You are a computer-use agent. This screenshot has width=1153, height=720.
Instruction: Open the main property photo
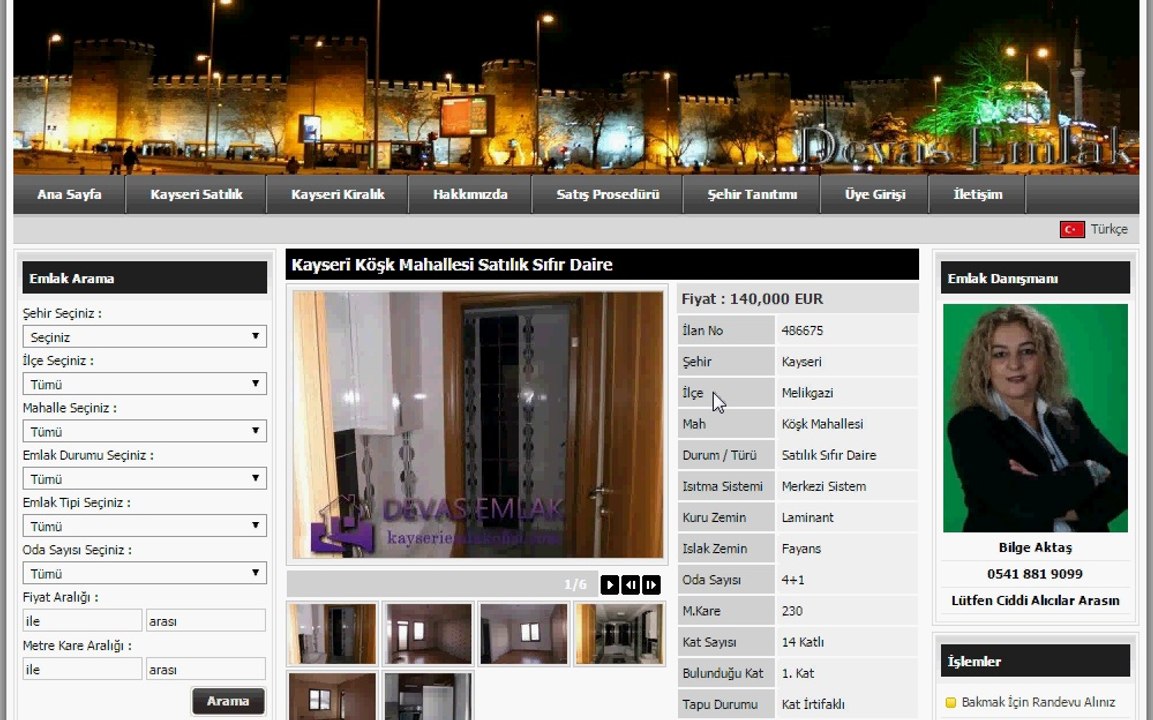point(477,424)
